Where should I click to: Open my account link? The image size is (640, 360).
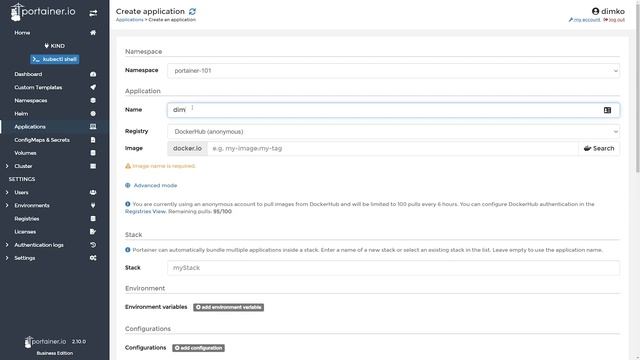tap(584, 20)
